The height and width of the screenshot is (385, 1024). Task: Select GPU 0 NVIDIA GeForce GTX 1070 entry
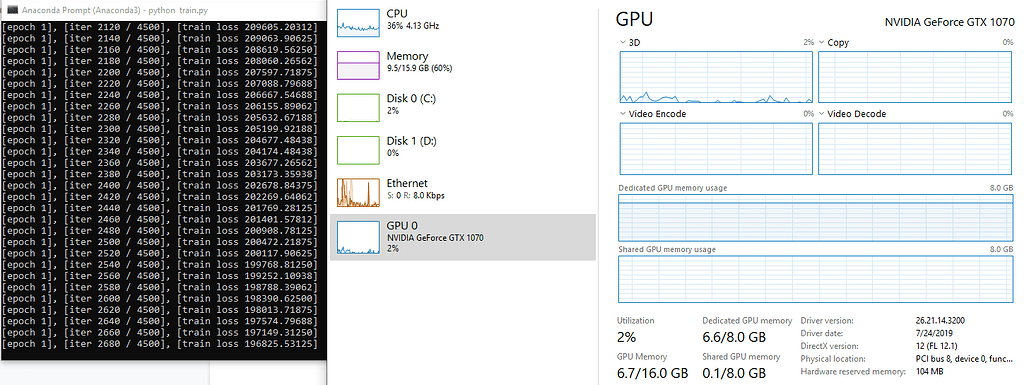pos(462,237)
